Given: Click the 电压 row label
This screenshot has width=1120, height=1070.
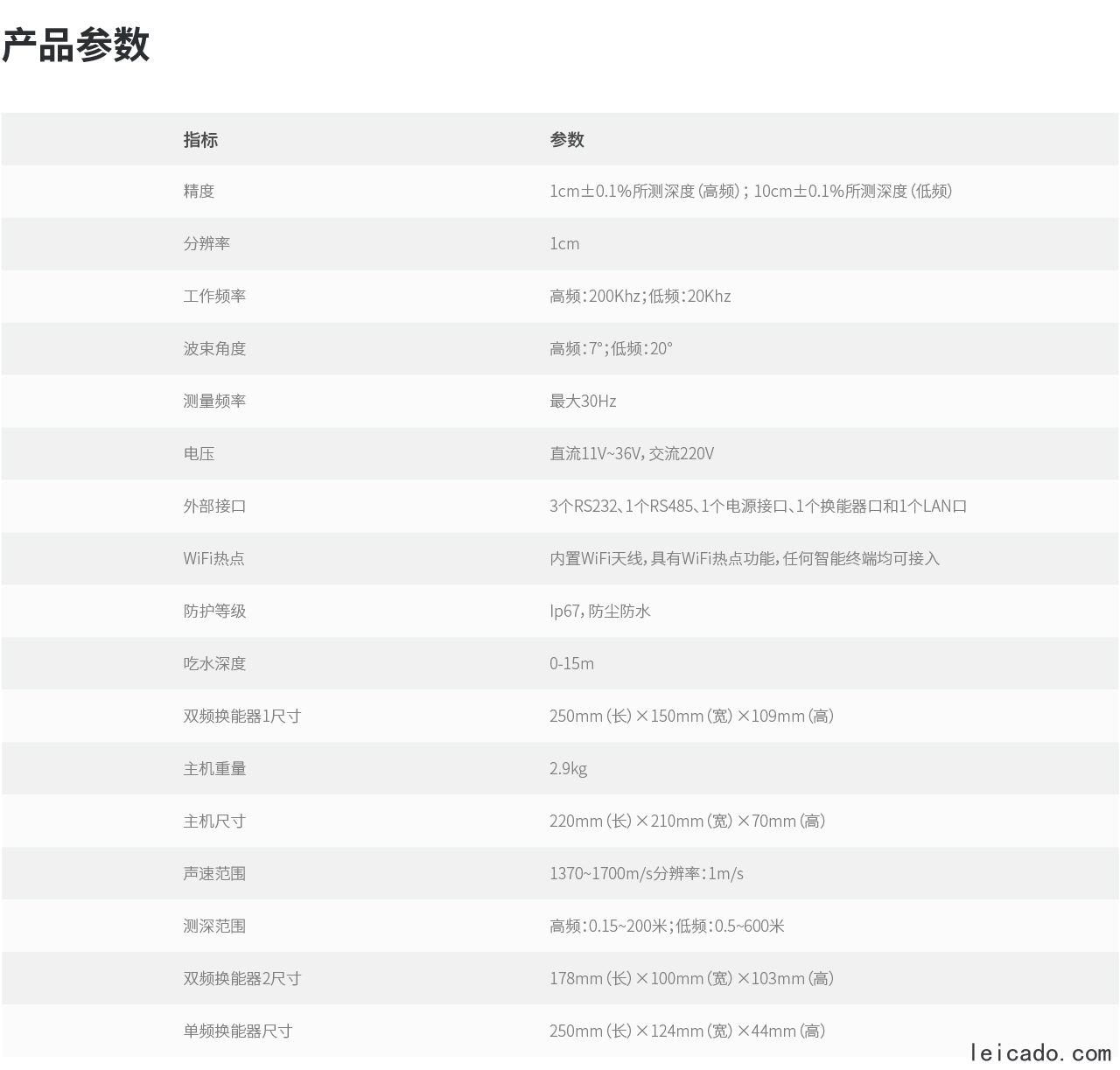Looking at the screenshot, I should tap(199, 454).
